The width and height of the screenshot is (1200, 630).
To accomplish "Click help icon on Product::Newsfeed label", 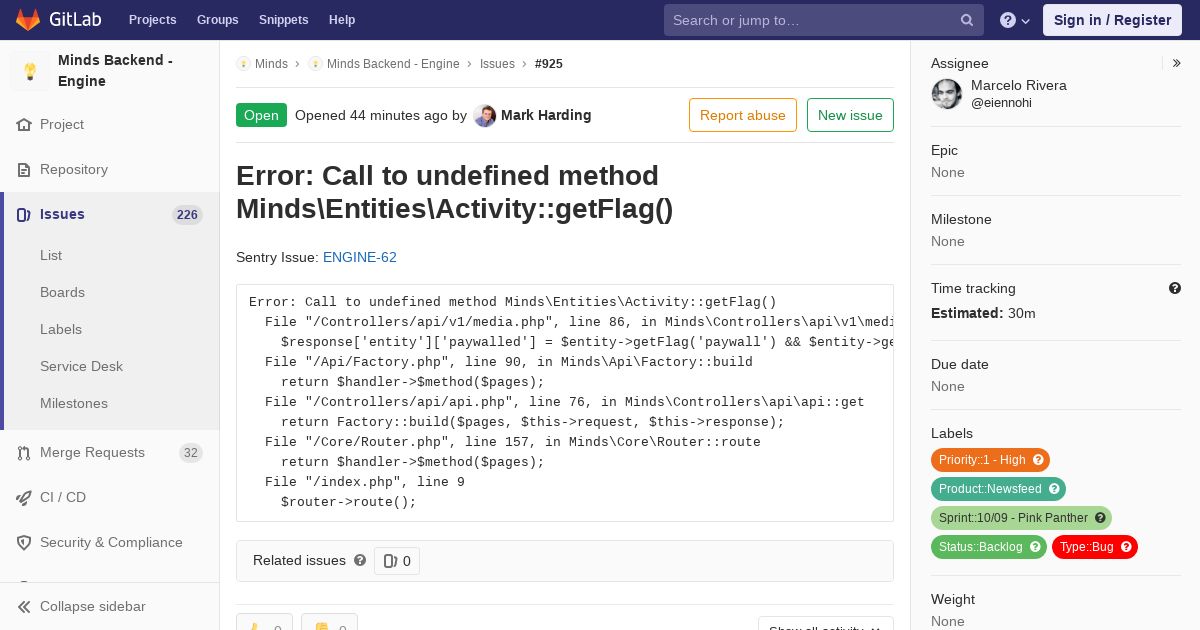I will pos(1054,489).
